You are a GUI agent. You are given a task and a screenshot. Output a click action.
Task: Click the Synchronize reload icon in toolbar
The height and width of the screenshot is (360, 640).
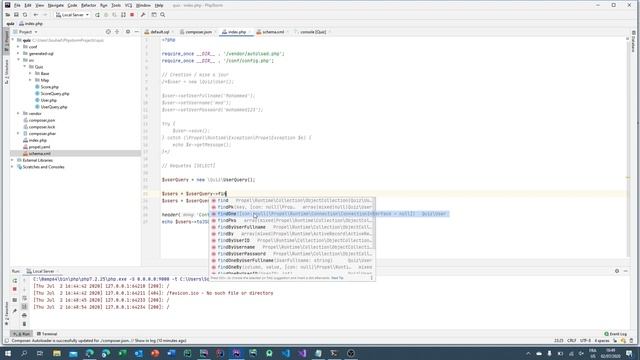(25, 15)
